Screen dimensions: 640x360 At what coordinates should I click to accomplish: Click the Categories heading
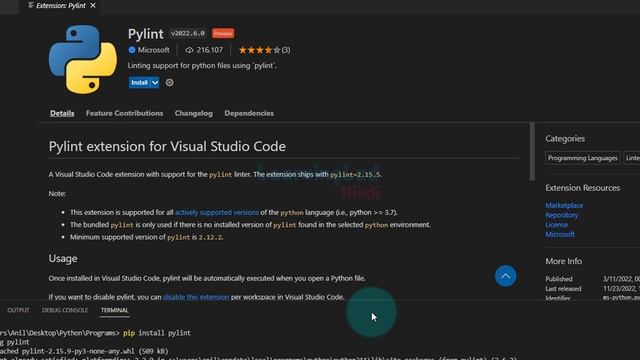pyautogui.click(x=565, y=139)
